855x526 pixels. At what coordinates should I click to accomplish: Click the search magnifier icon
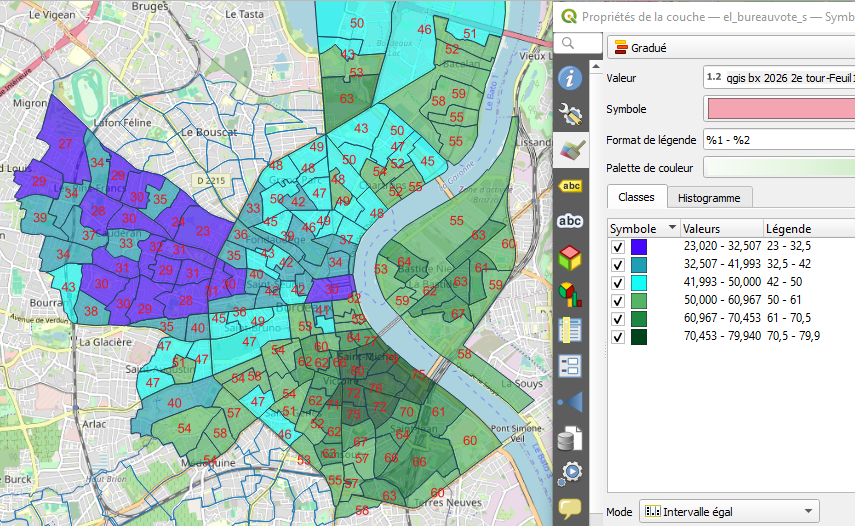[568, 43]
